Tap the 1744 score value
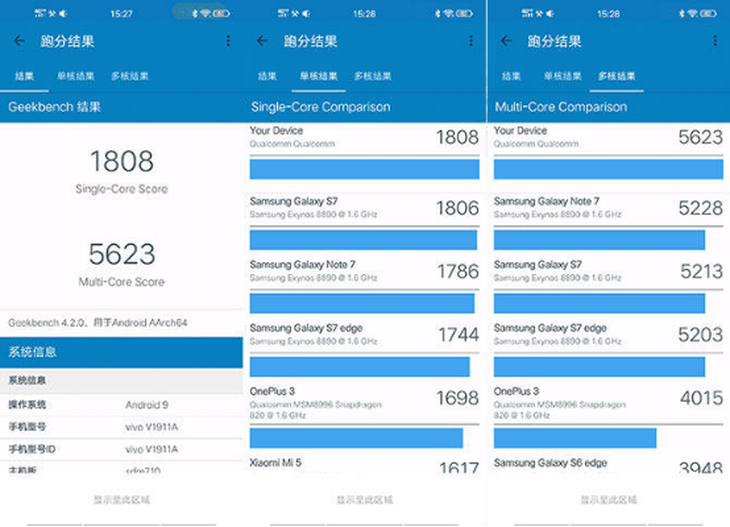Screen dimensions: 730x527 458,334
